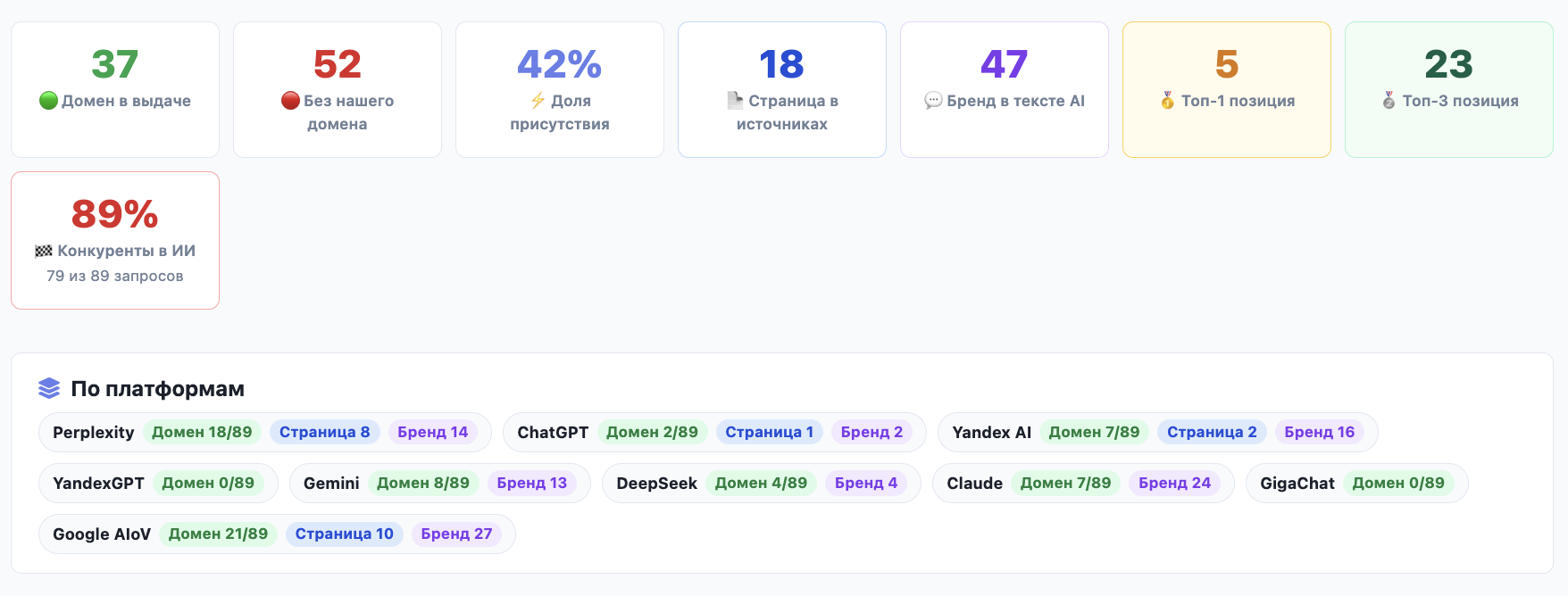Open the Claude Бренд 24 badge
Image resolution: width=1568 pixels, height=596 pixels.
(1175, 483)
